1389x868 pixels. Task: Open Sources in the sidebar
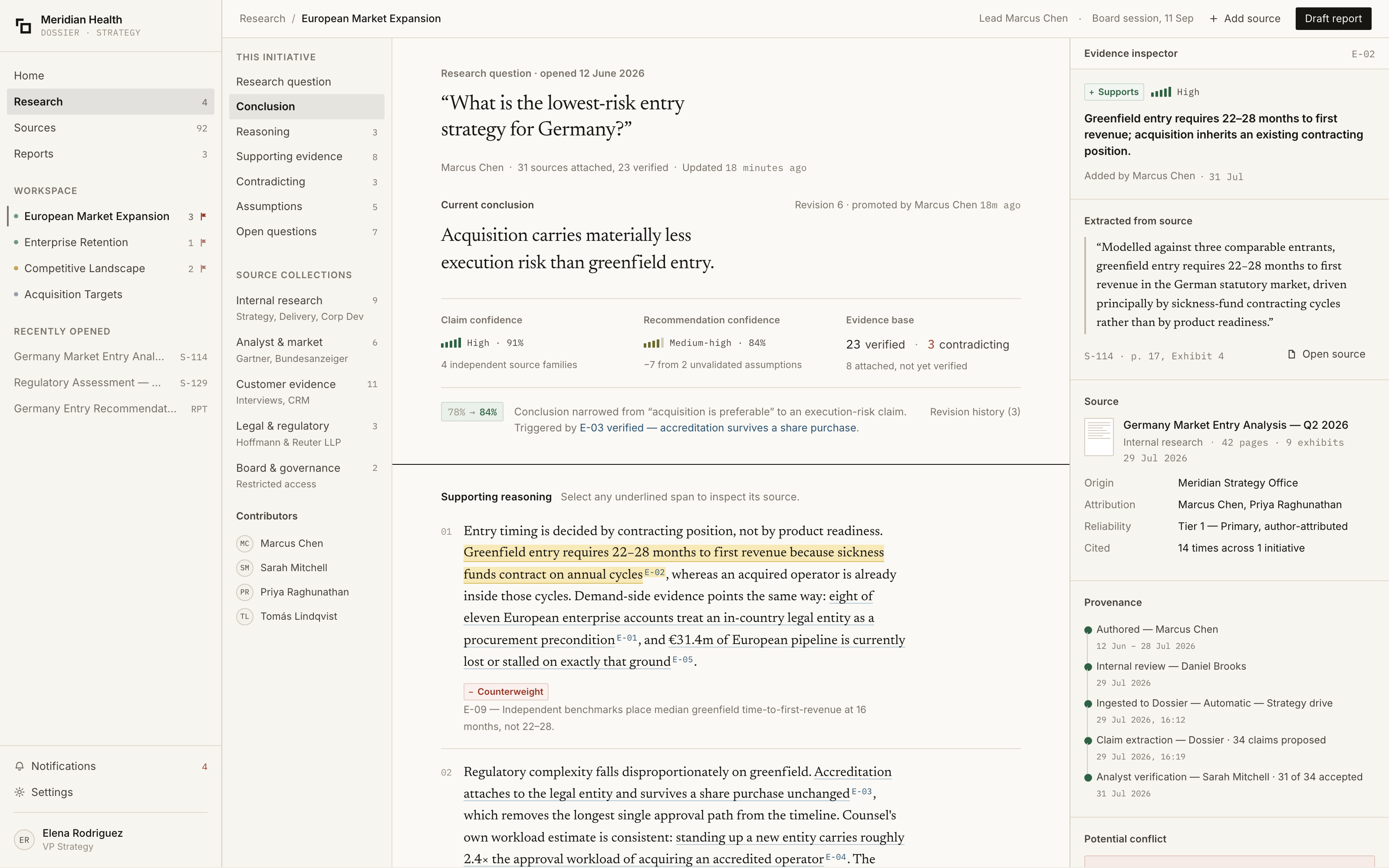tap(110, 128)
